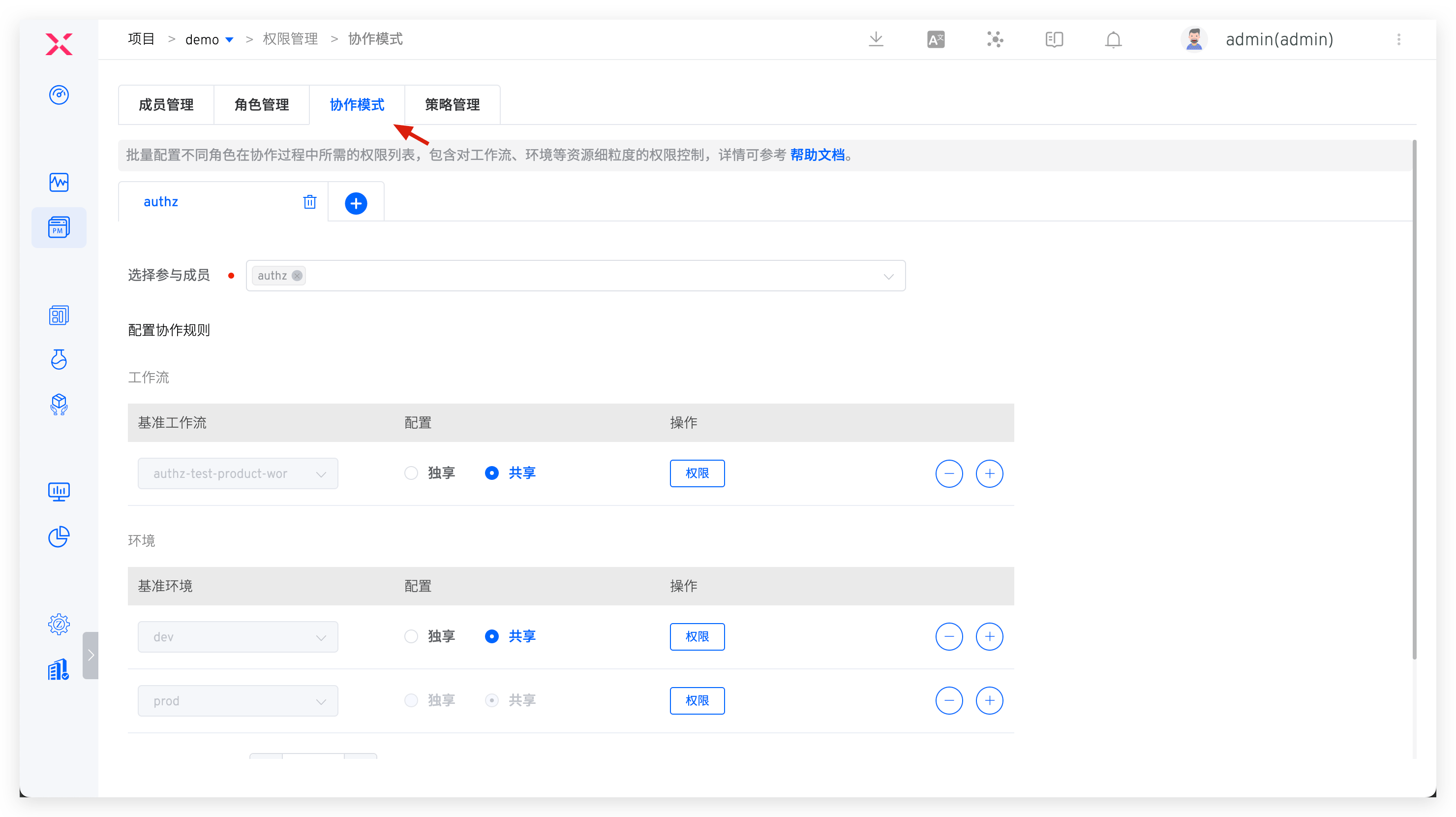The image size is (1456, 817).
Task: Open the 成员管理 tab
Action: (166, 104)
